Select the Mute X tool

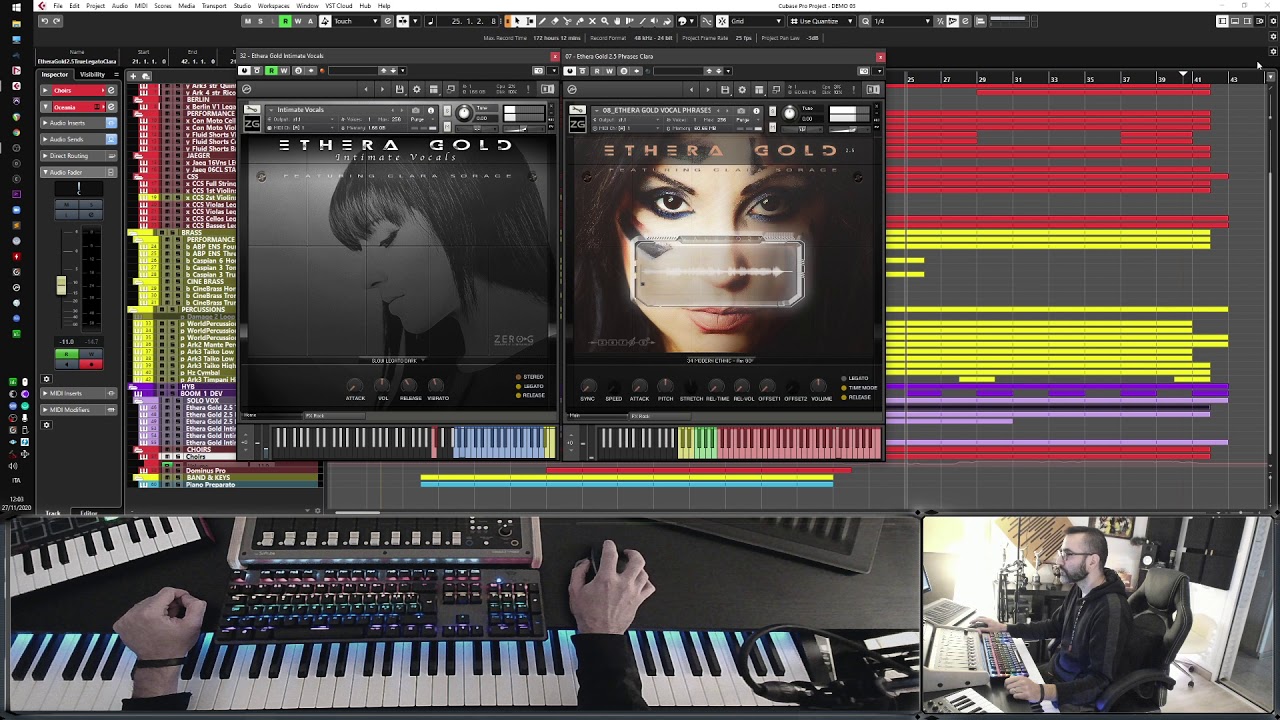(x=592, y=21)
